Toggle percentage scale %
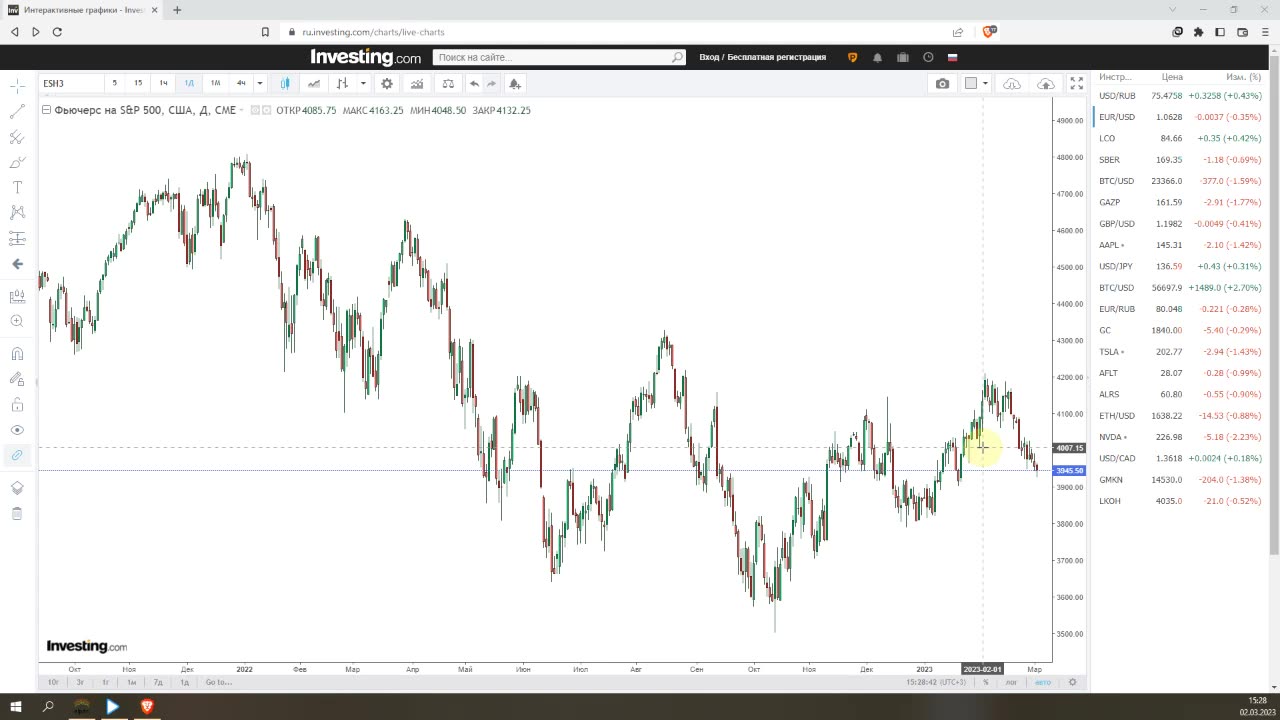Viewport: 1280px width, 720px height. coord(985,682)
